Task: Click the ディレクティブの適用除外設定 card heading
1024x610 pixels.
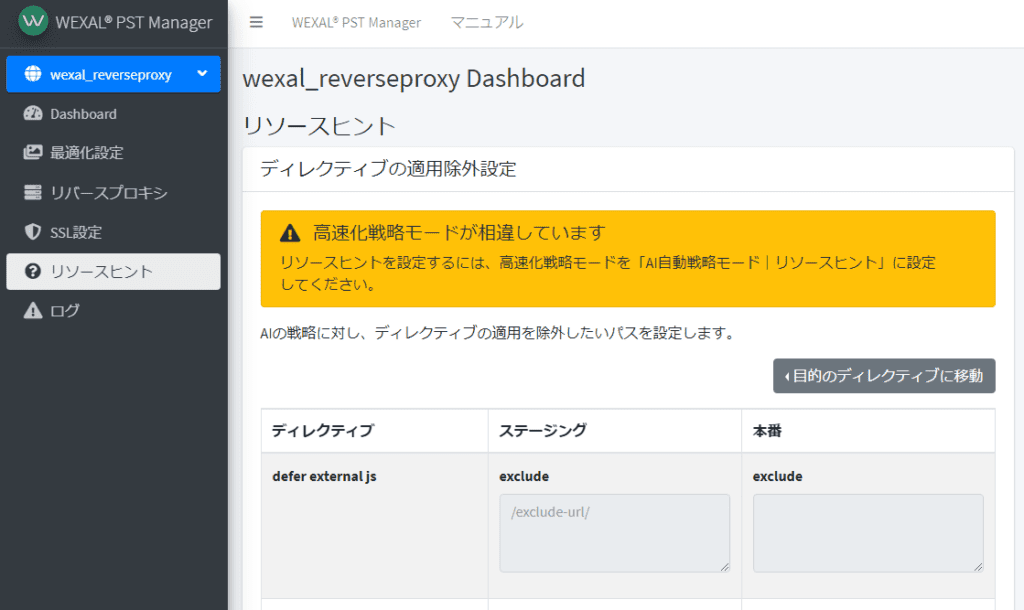Action: (x=388, y=169)
